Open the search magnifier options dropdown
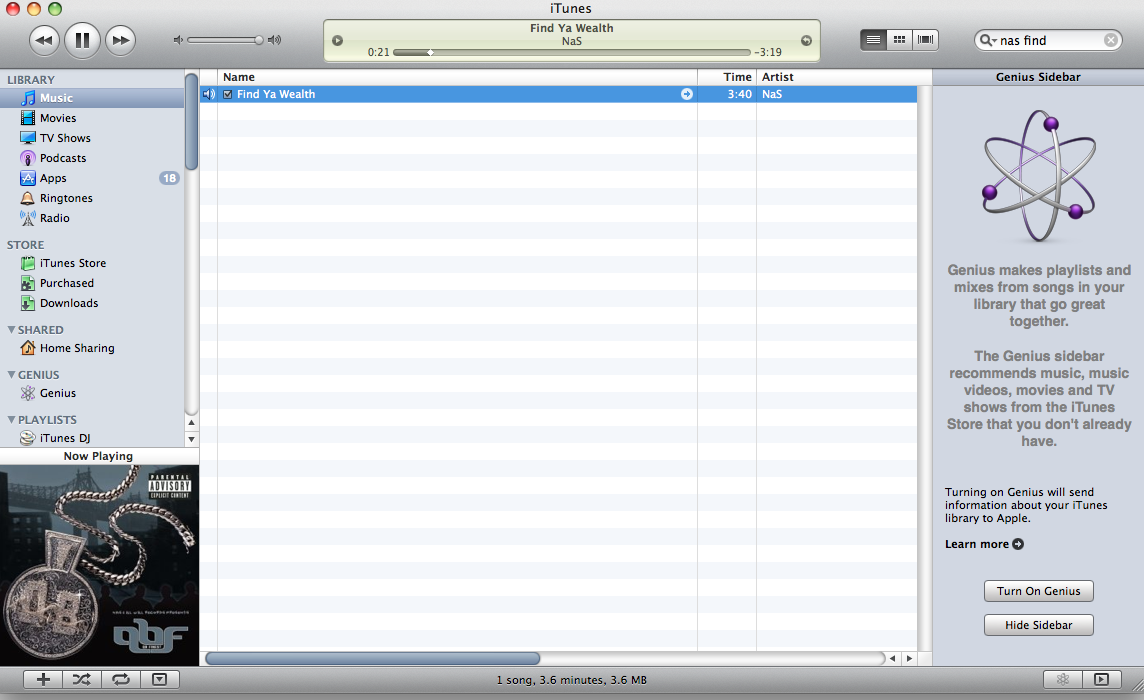 click(988, 40)
